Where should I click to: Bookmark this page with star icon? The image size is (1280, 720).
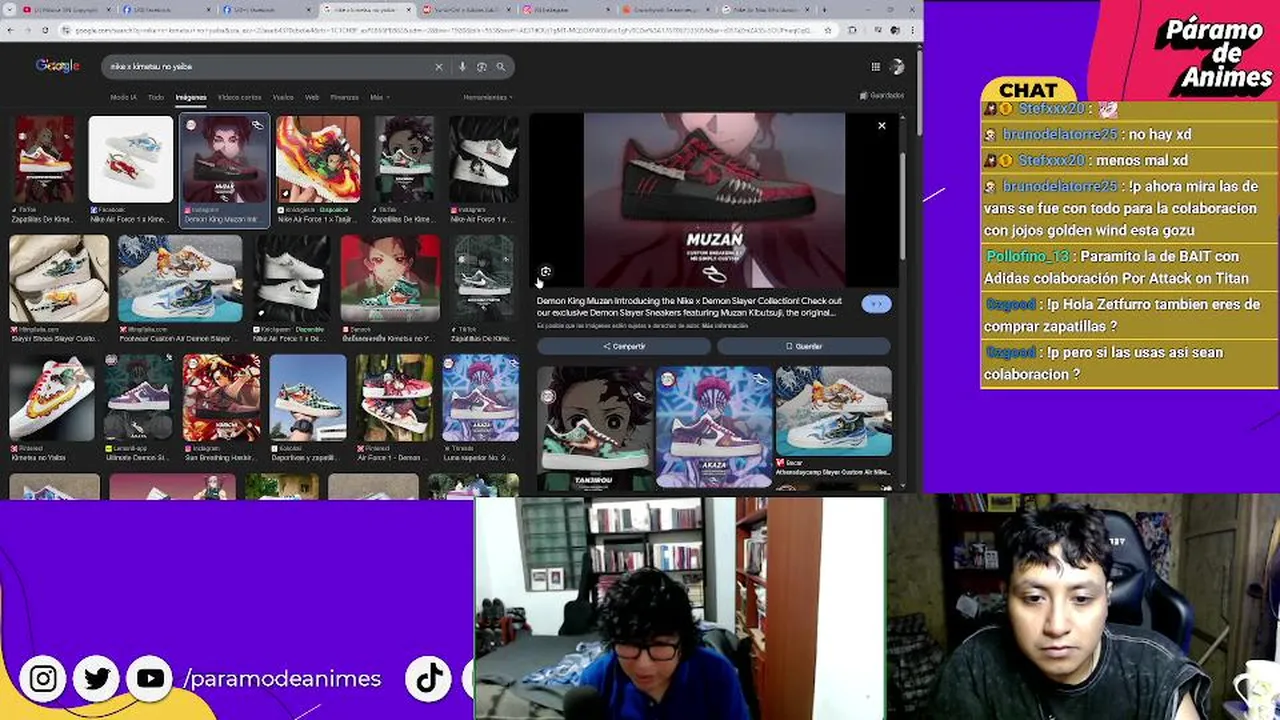pos(828,30)
